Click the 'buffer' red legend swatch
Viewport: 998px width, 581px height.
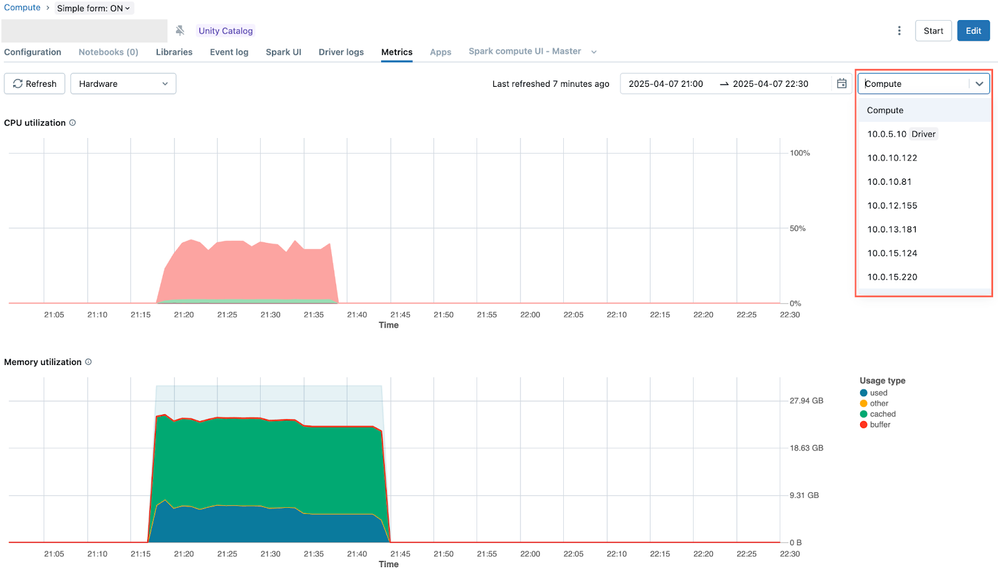863,425
